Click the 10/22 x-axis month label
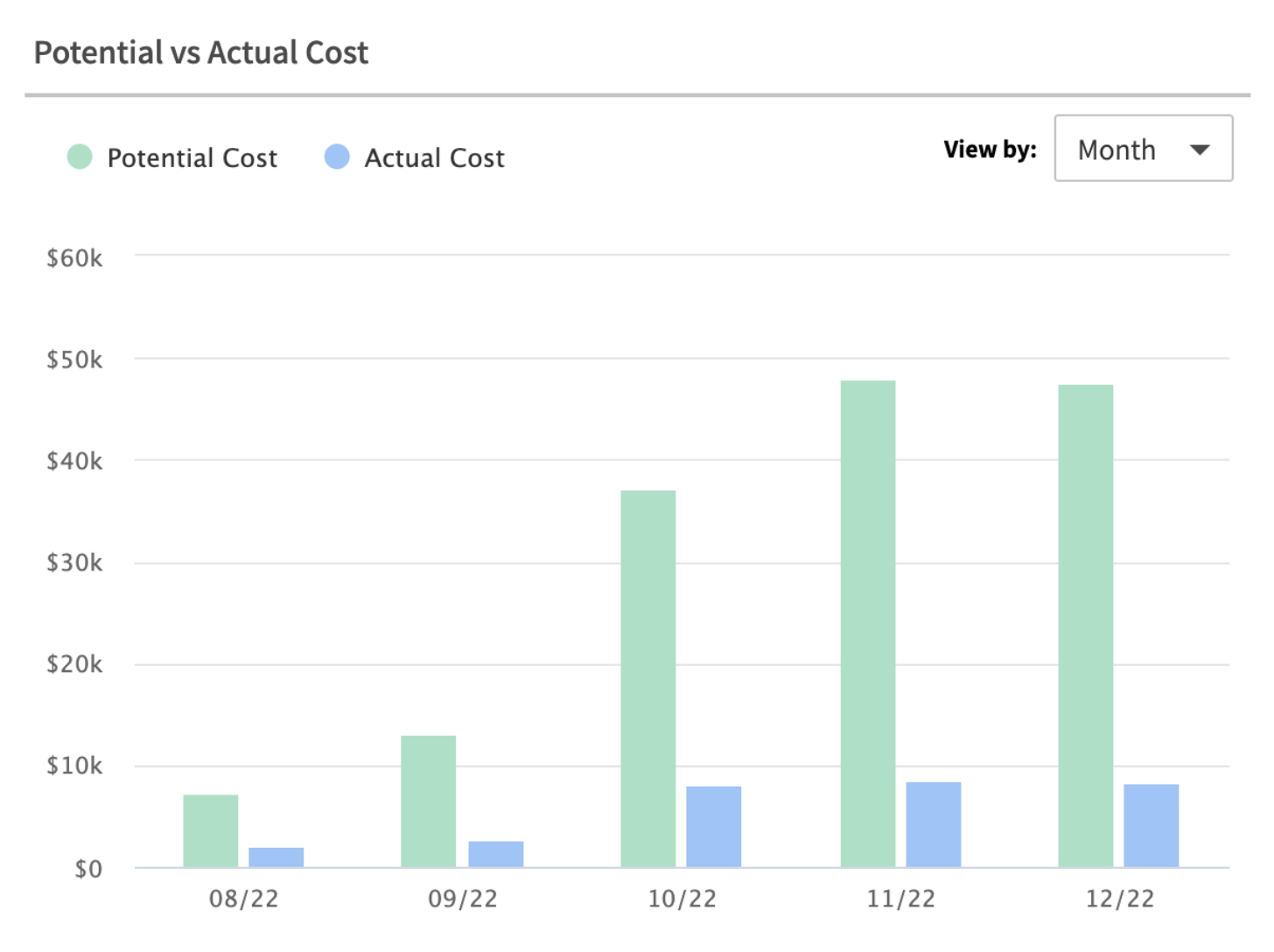The image size is (1274, 952). coord(682,899)
